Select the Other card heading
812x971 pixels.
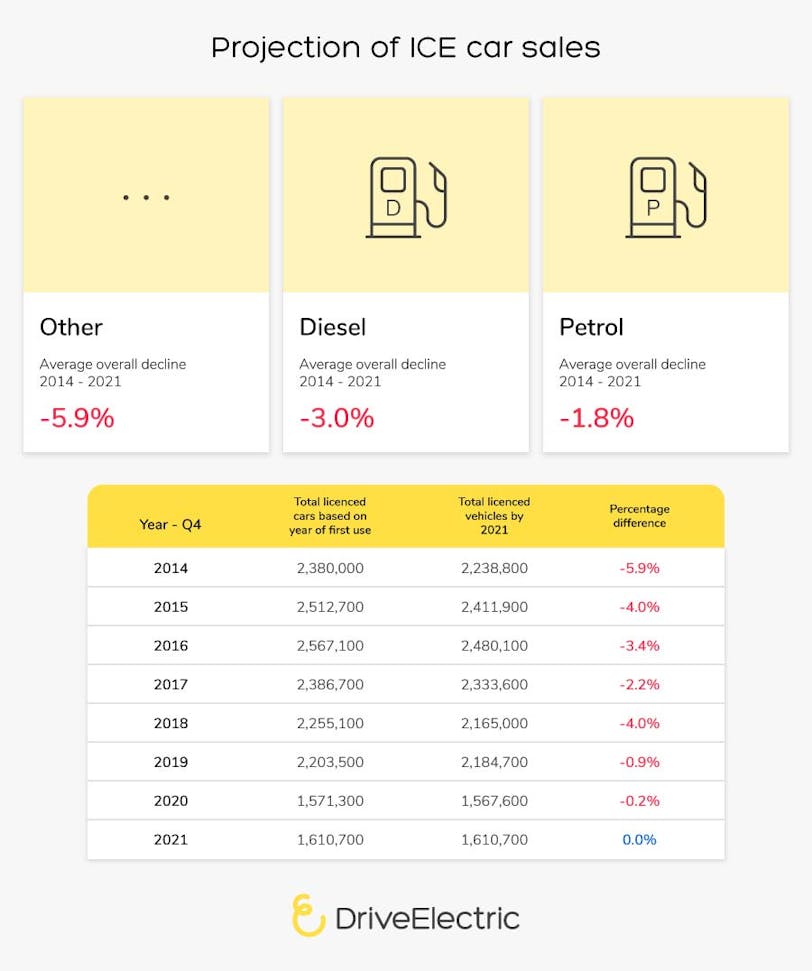(71, 327)
